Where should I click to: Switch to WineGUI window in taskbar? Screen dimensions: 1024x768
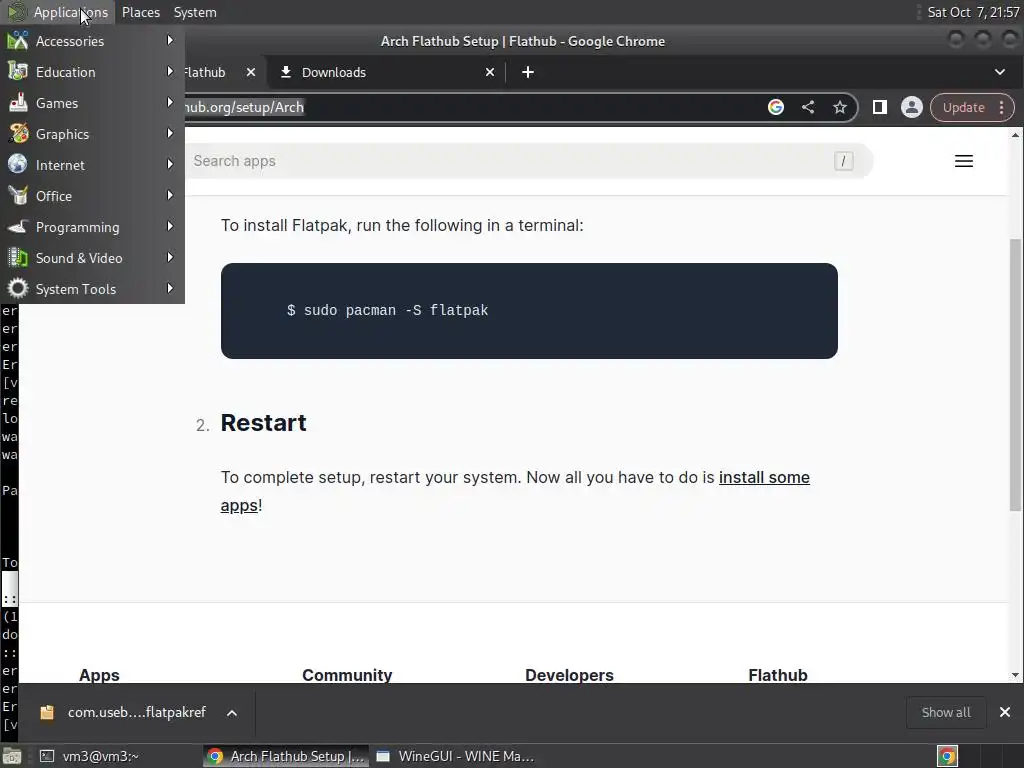point(455,756)
